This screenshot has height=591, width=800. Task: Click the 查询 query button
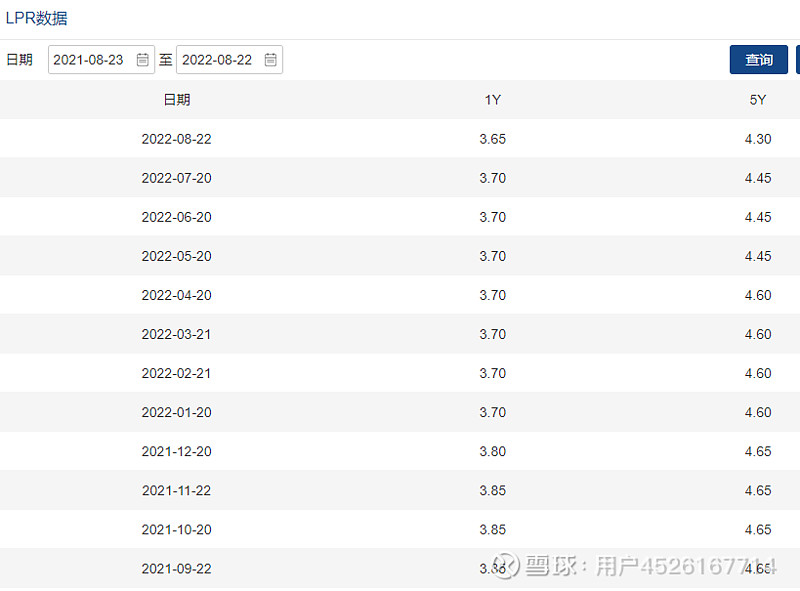tap(759, 60)
